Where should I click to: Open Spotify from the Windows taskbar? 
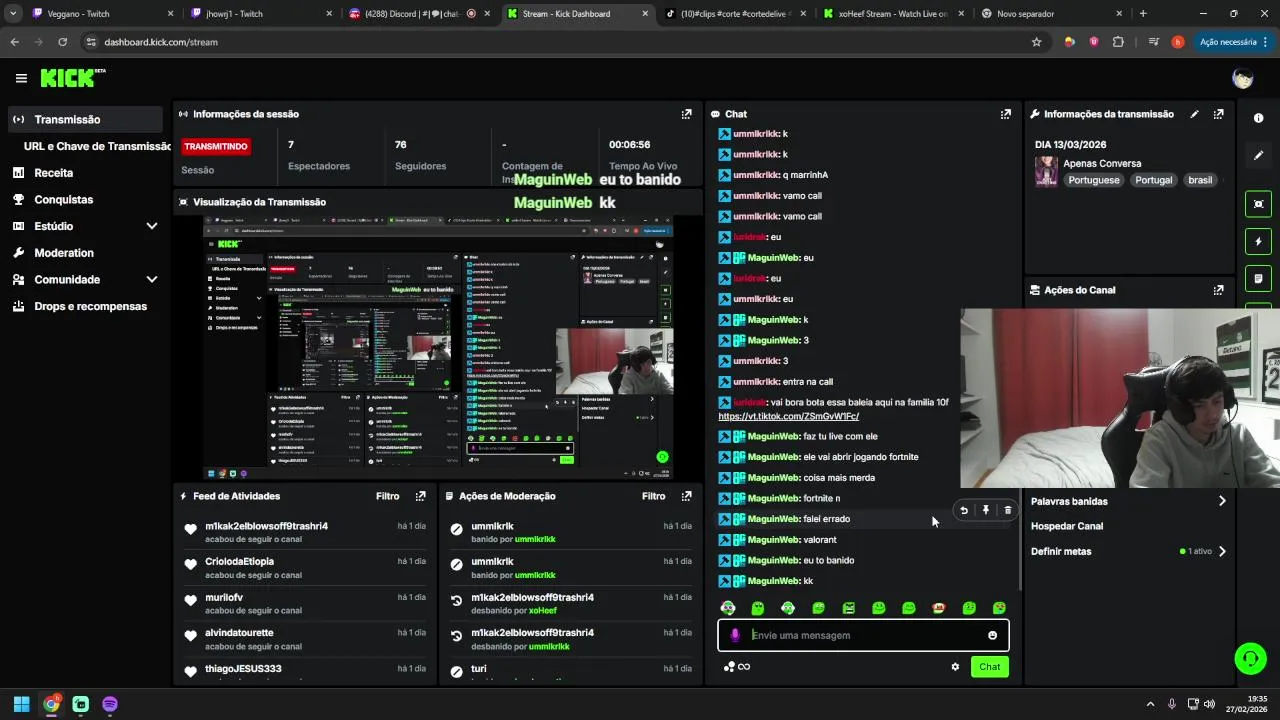pyautogui.click(x=110, y=704)
